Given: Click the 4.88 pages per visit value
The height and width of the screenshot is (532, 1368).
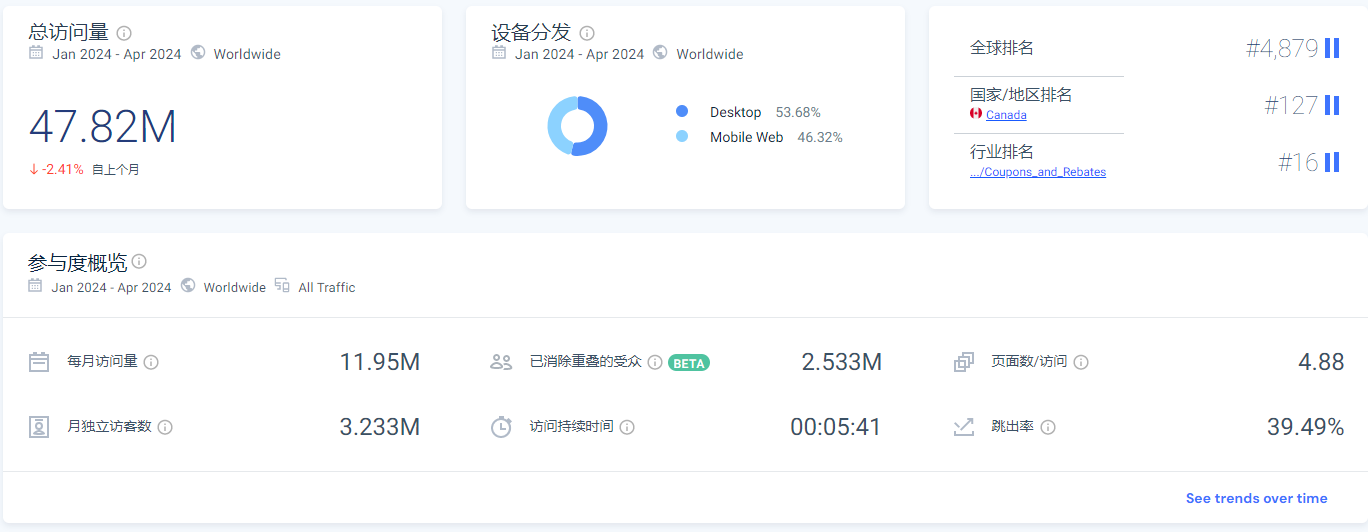Looking at the screenshot, I should click(x=1321, y=362).
